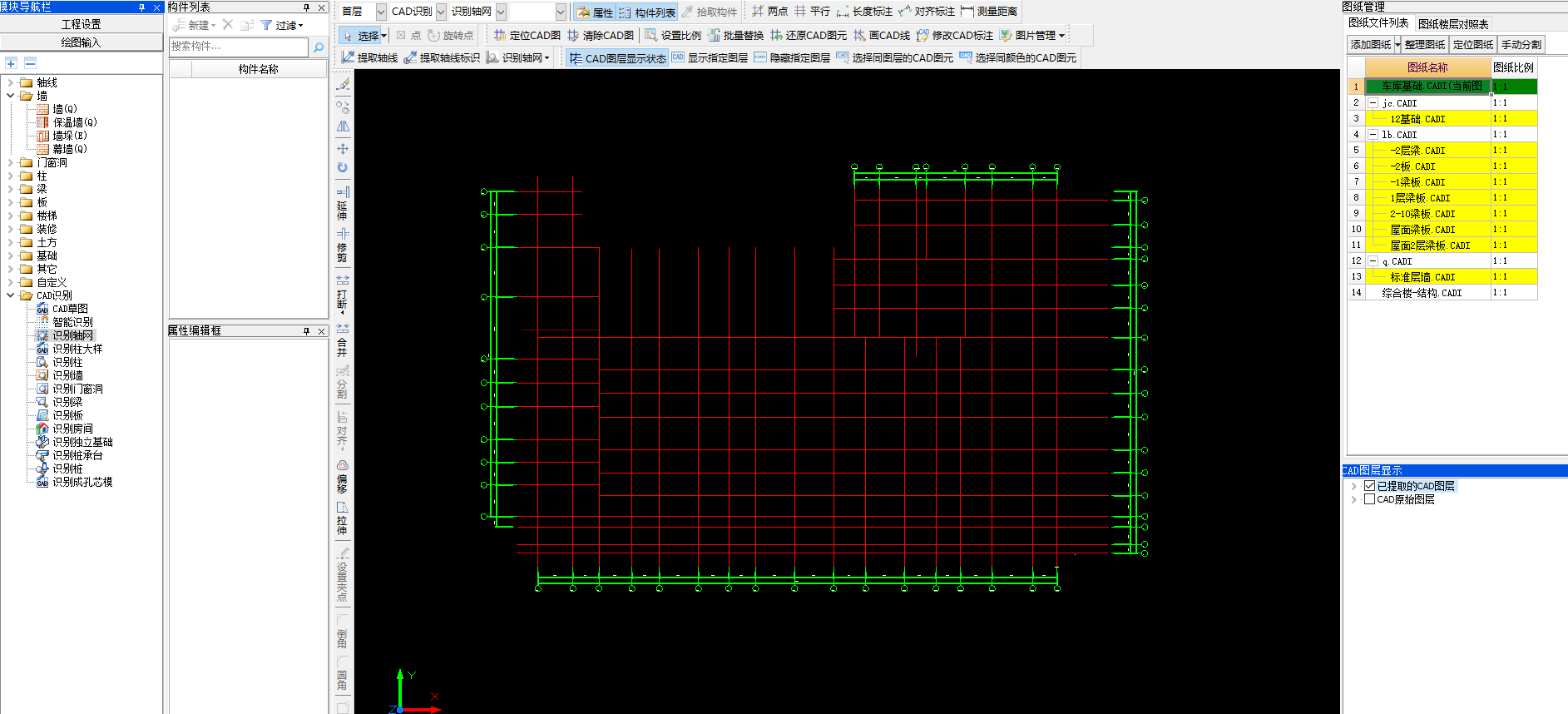This screenshot has height=714, width=1568.
Task: Open the 识别轴网 toolbar button's dropdown arrow
Action: tap(547, 58)
